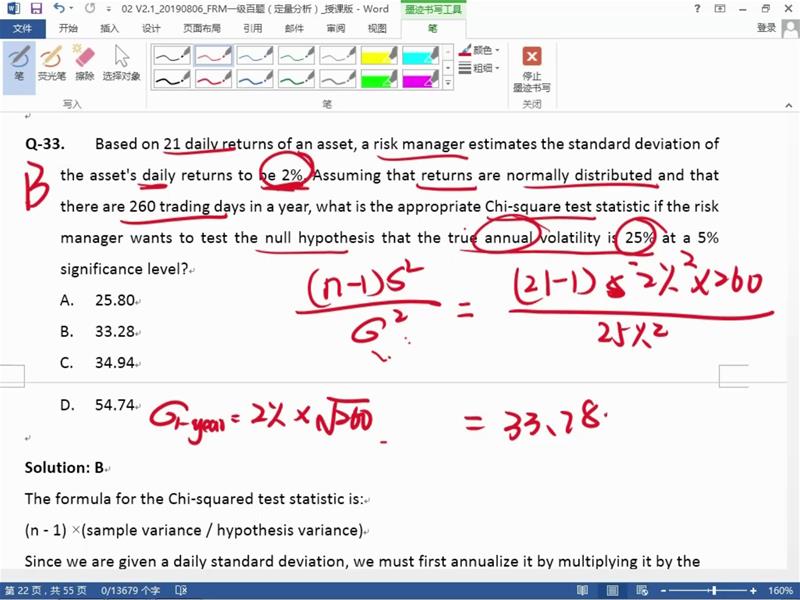Open Ribbon Display Options
The image size is (800, 600).
pos(720,9)
